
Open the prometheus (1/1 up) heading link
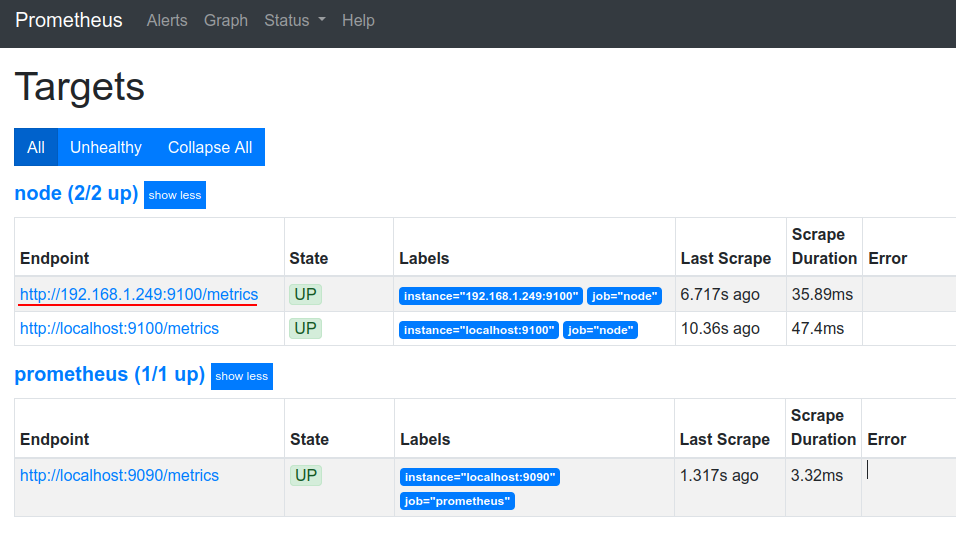110,374
